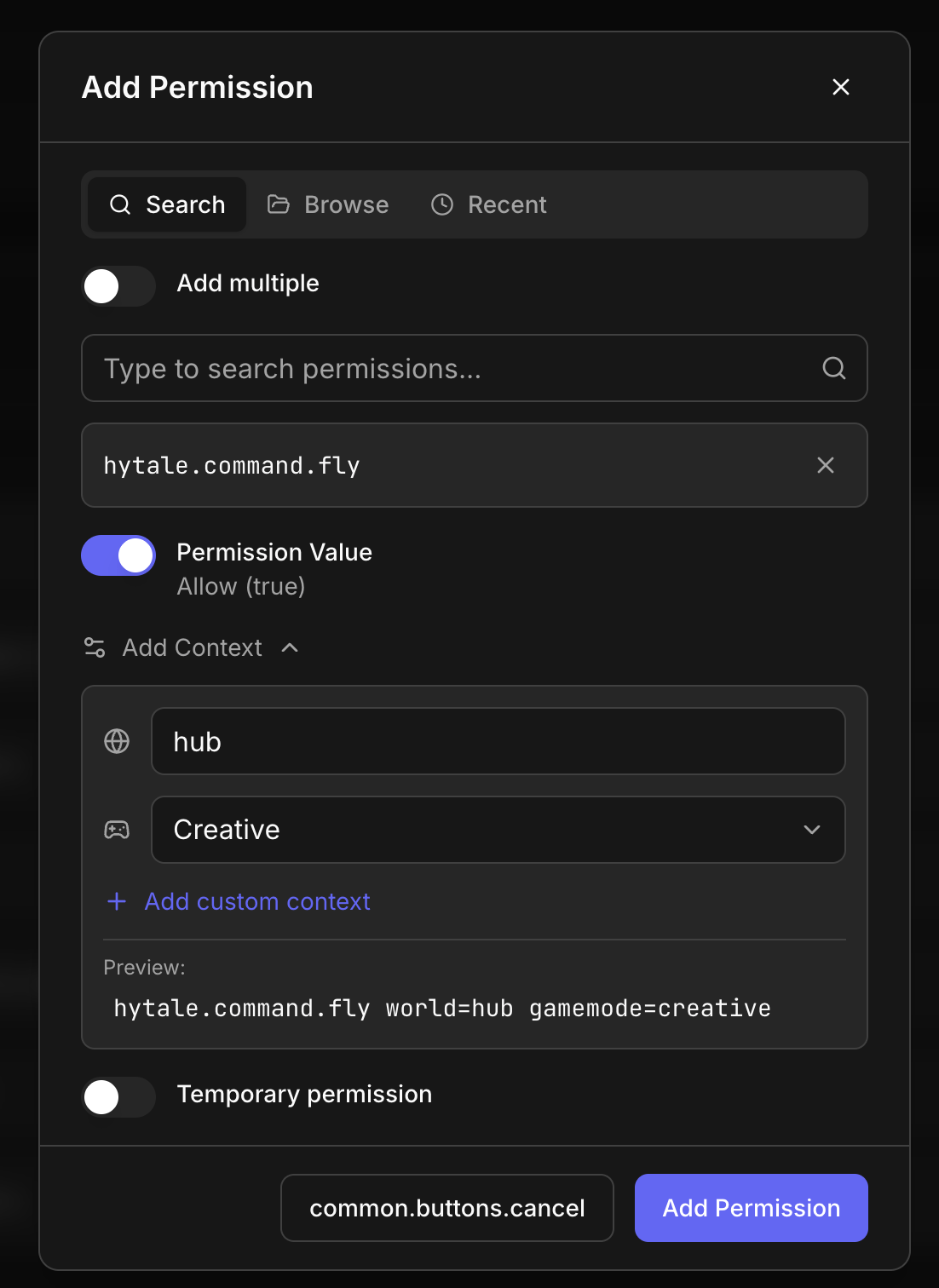Click the Recent clock icon

click(x=442, y=204)
